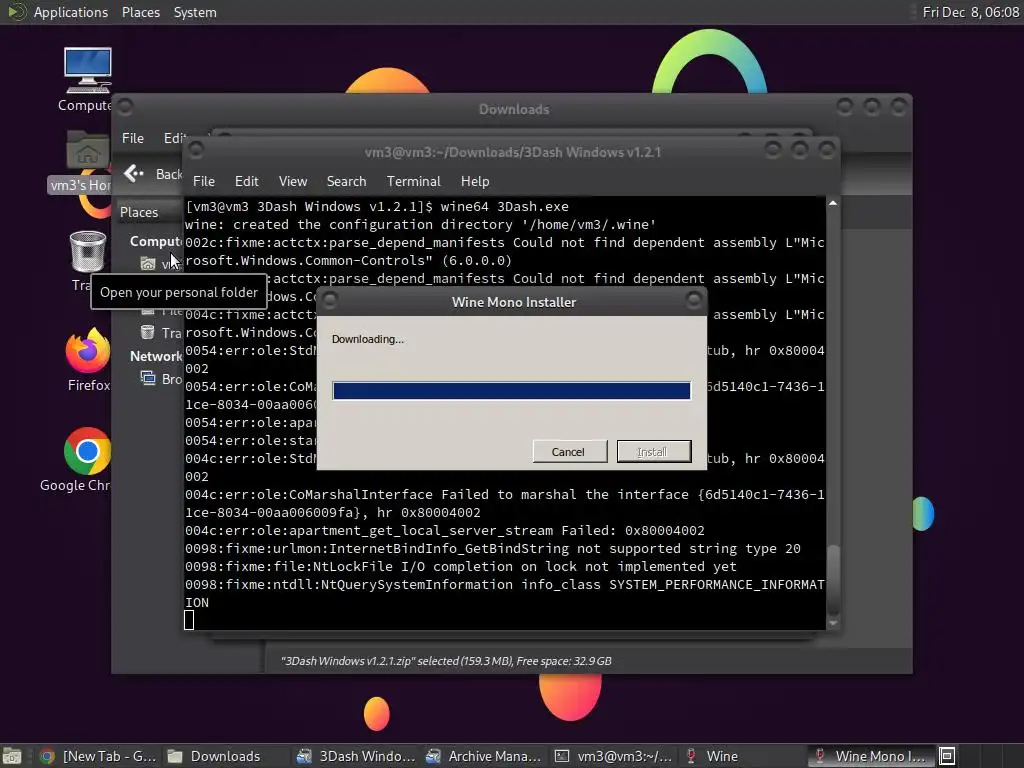Open the Computer desktop icon

(x=87, y=71)
